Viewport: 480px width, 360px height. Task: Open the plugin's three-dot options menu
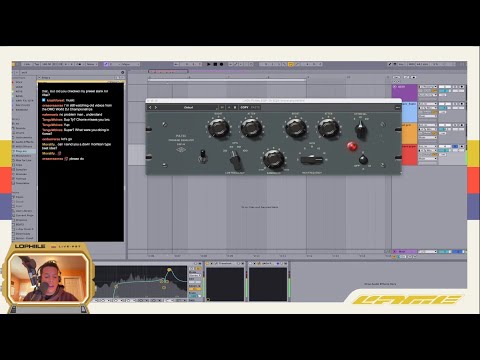(x=397, y=108)
